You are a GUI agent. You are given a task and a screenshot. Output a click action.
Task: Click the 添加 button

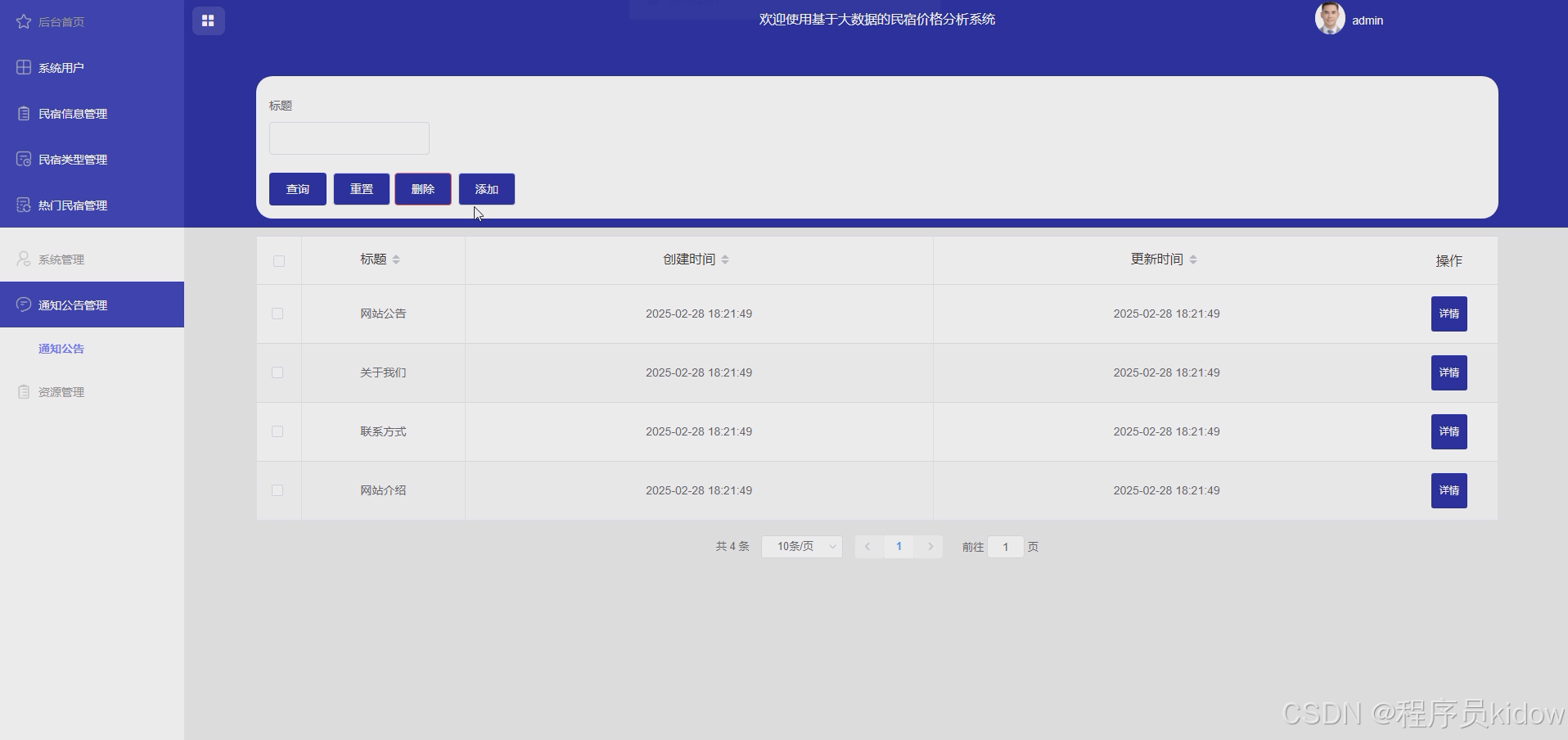(x=487, y=189)
